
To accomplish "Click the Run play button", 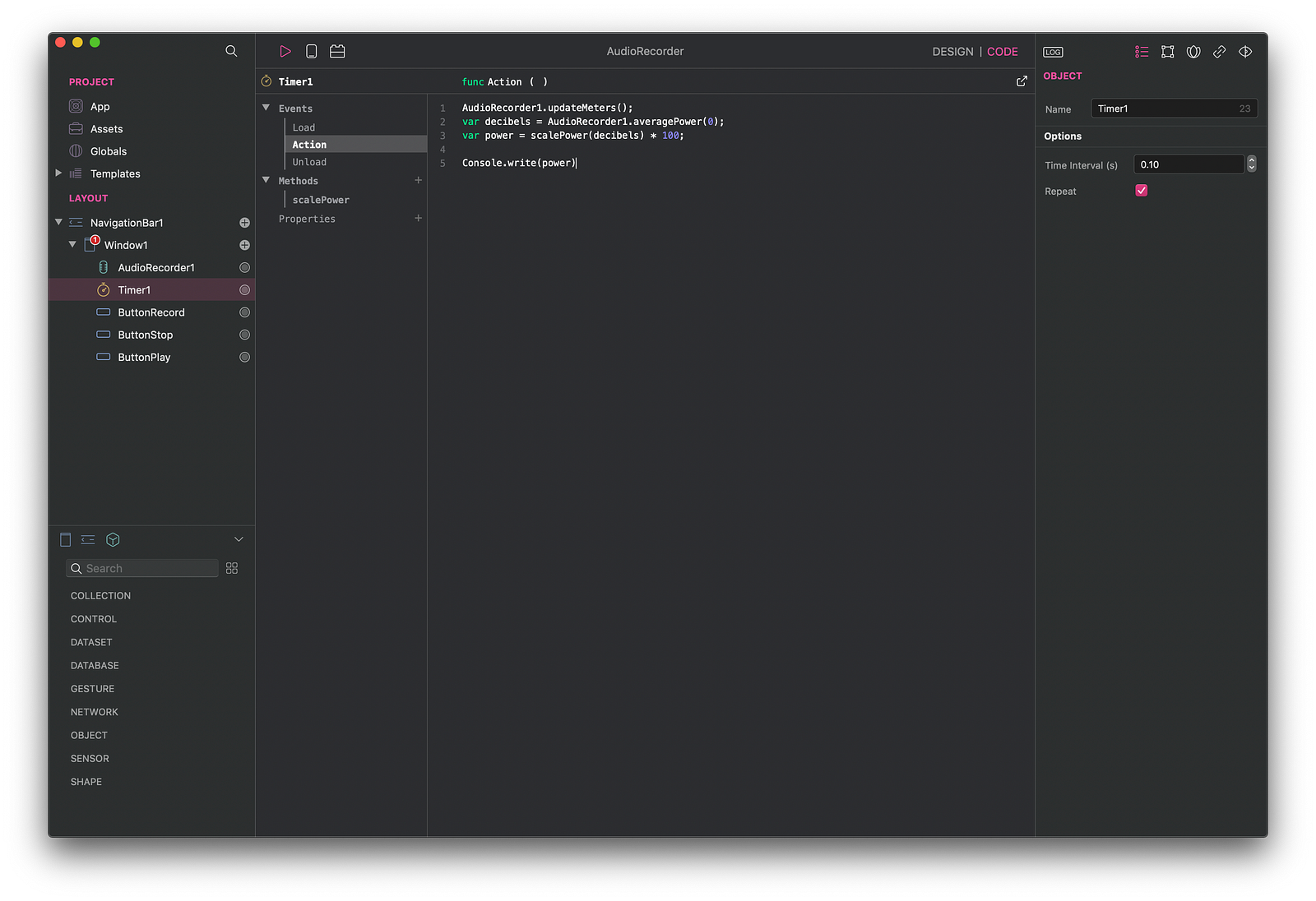I will tap(285, 52).
